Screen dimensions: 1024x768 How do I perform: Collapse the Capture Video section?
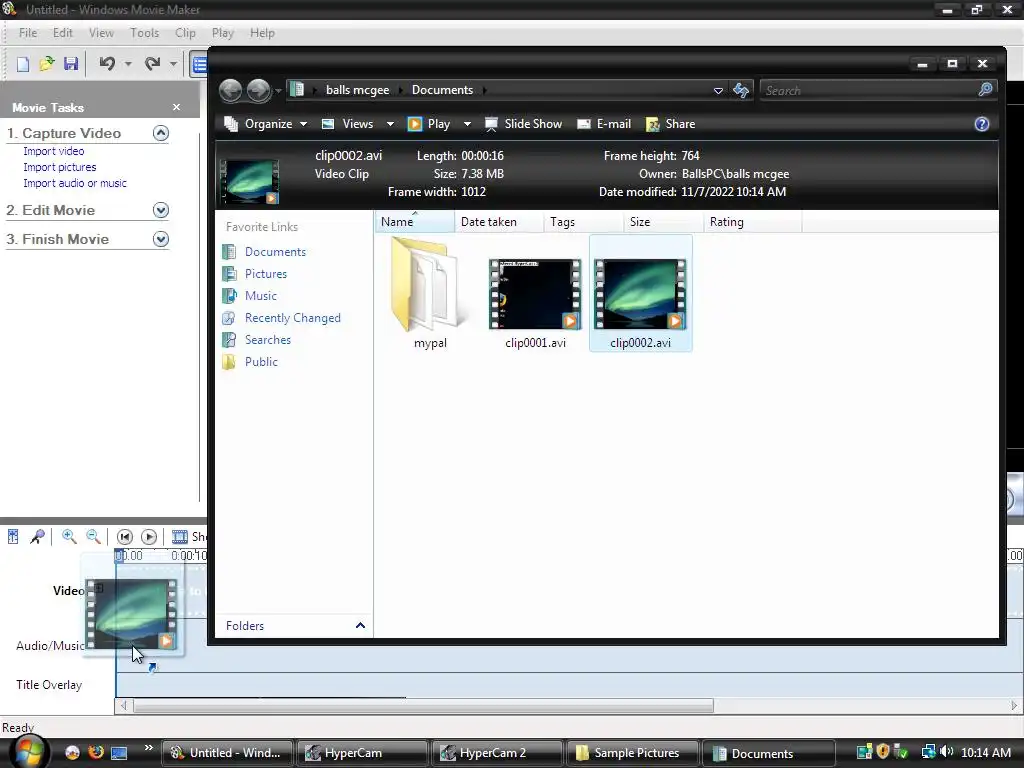pos(161,133)
